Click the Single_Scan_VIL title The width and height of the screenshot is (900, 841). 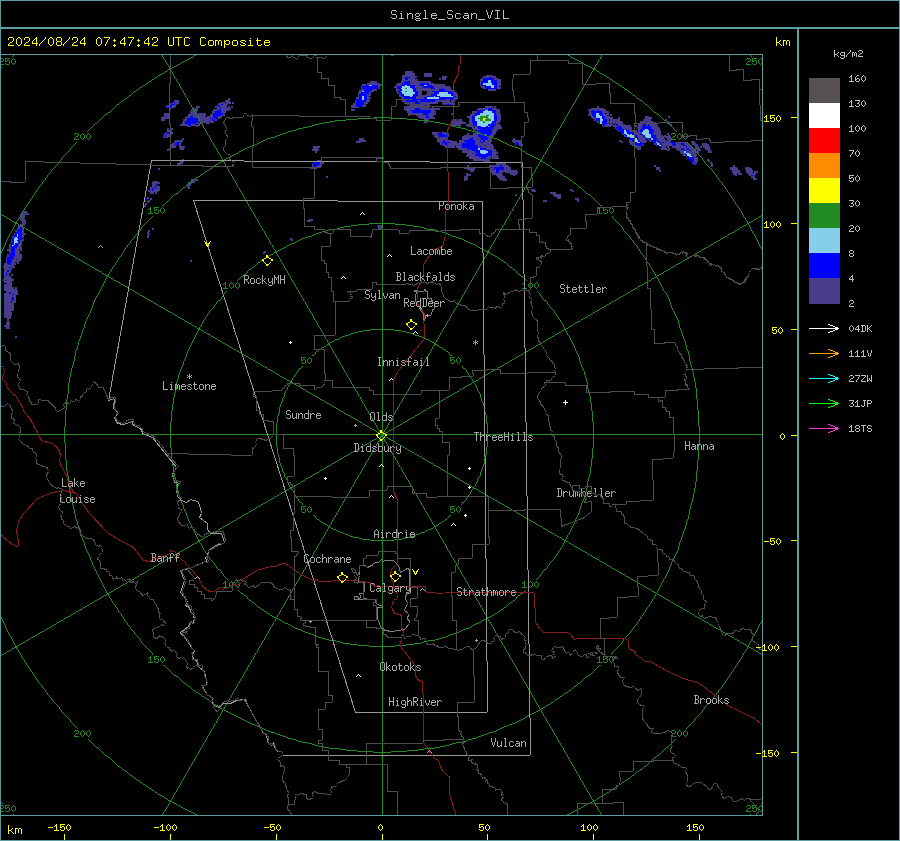[x=449, y=15]
